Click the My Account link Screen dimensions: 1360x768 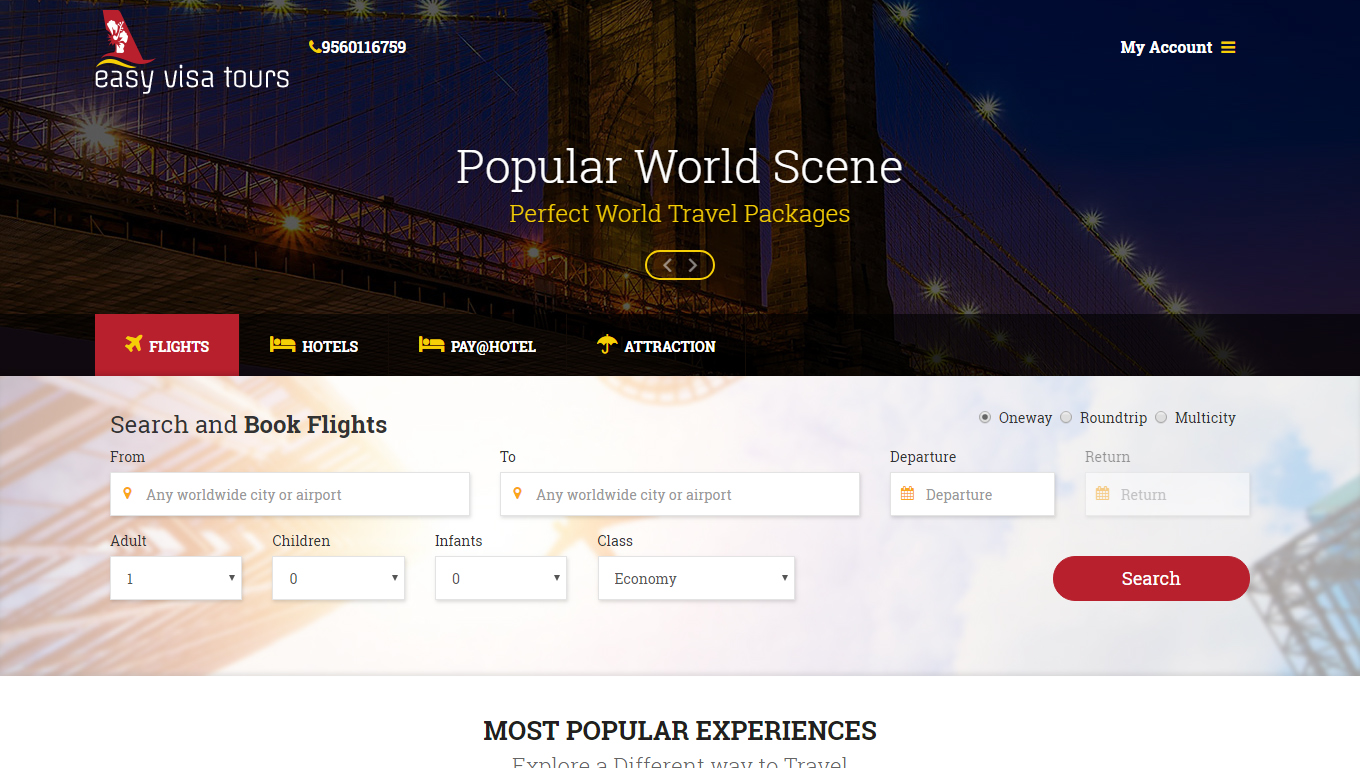tap(1166, 47)
